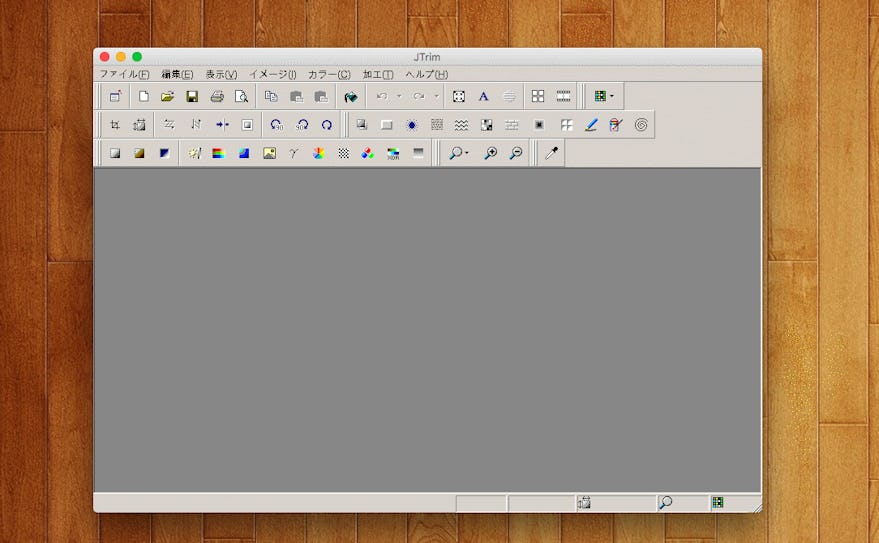Click the blue pencil drawing icon
879x543 pixels.
(591, 125)
